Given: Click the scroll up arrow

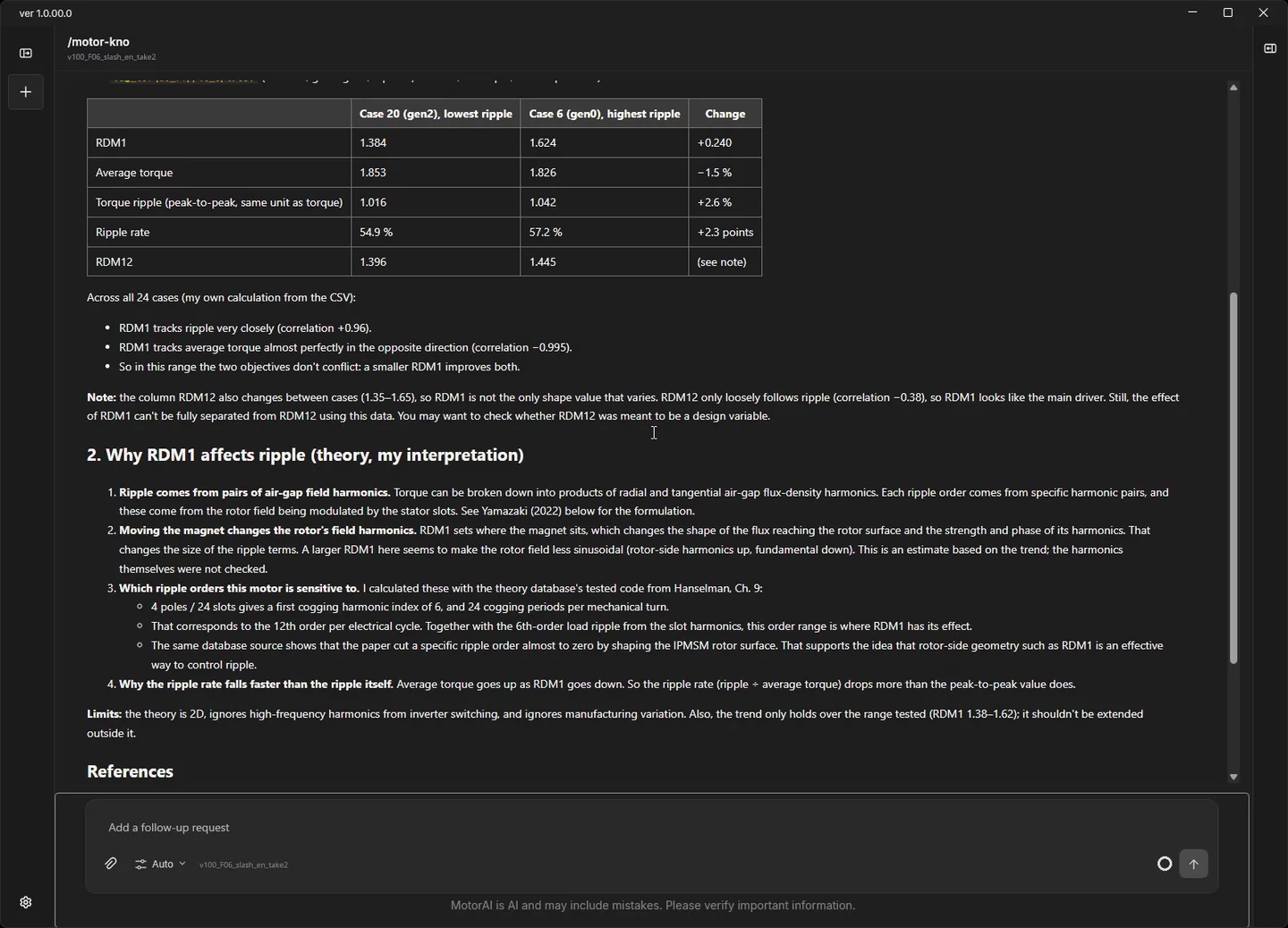Looking at the screenshot, I should [1233, 88].
